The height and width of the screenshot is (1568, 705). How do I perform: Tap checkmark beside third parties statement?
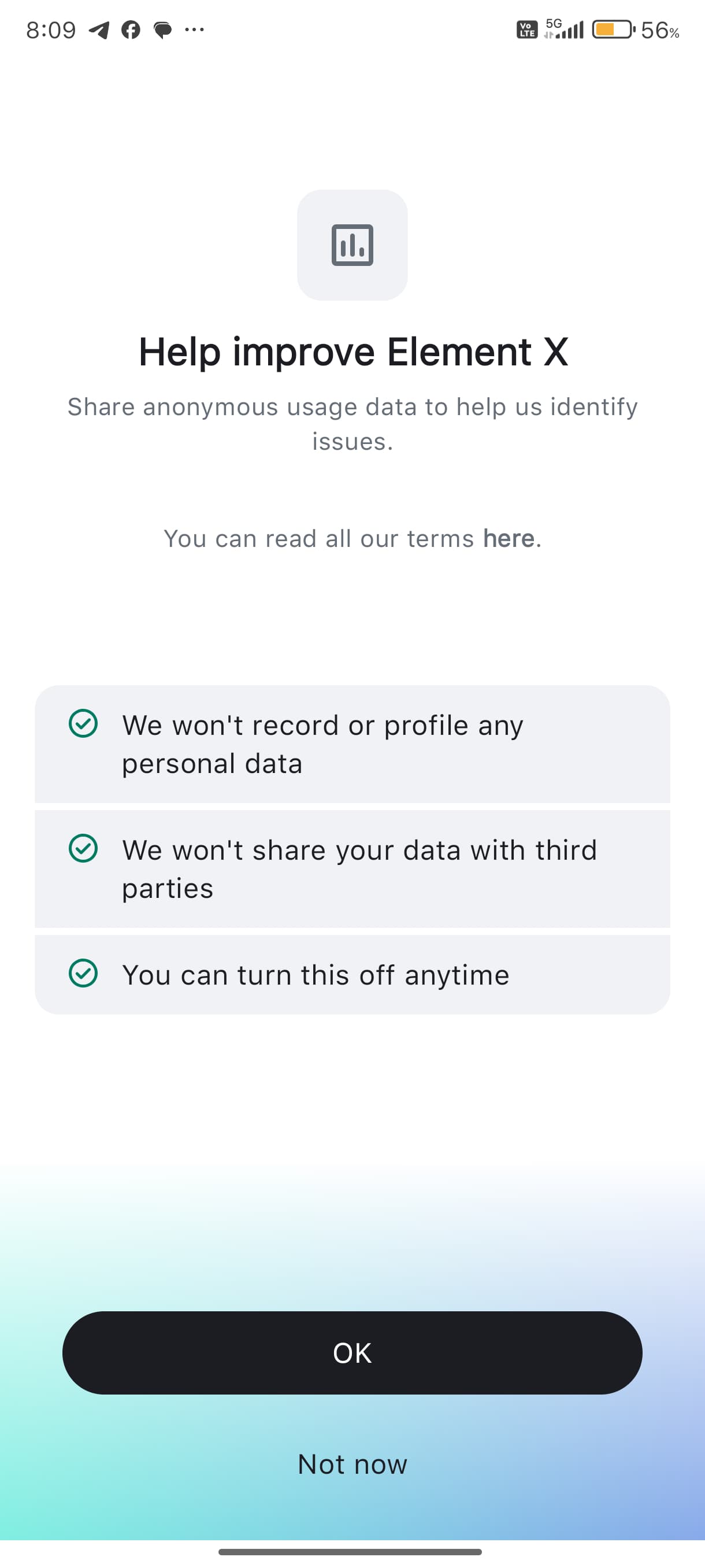[x=83, y=849]
